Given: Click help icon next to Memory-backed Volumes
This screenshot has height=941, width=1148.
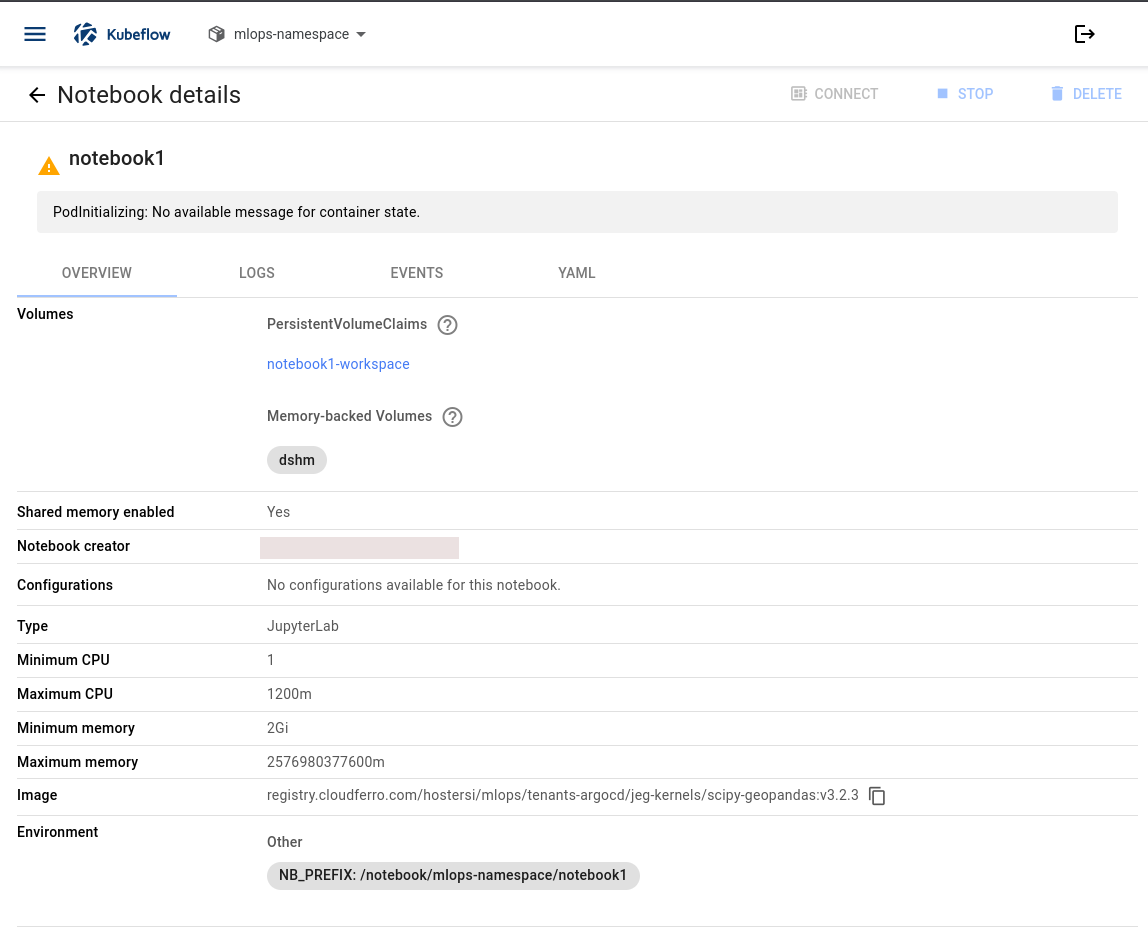Looking at the screenshot, I should pyautogui.click(x=452, y=417).
